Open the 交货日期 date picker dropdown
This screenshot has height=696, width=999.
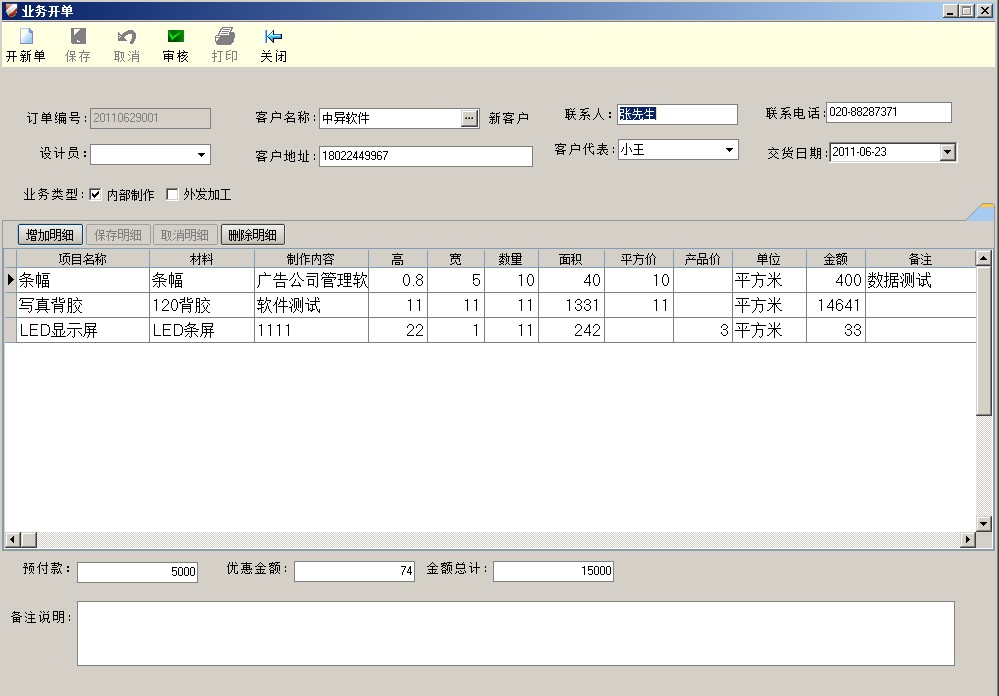948,153
